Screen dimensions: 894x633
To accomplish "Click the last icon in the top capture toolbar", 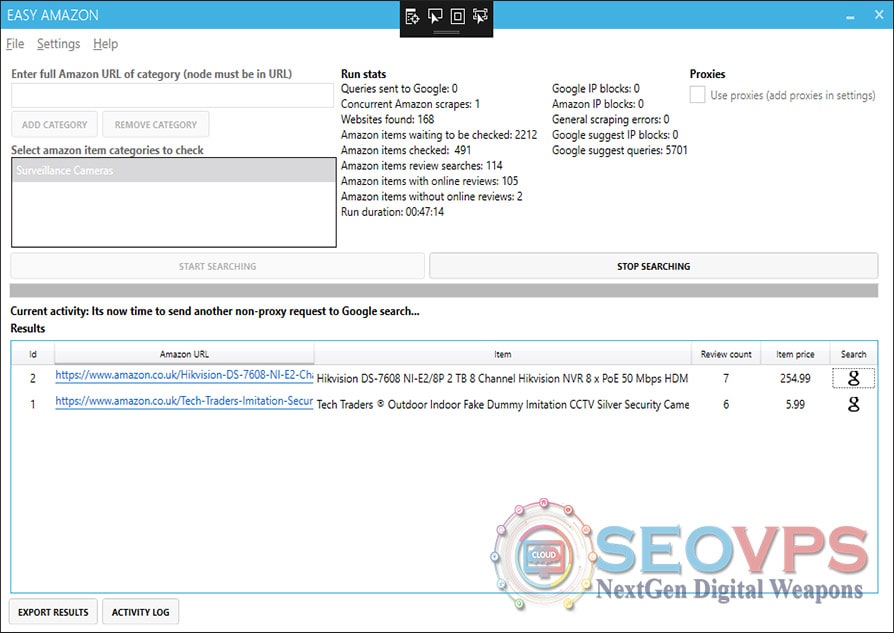I will [x=481, y=17].
